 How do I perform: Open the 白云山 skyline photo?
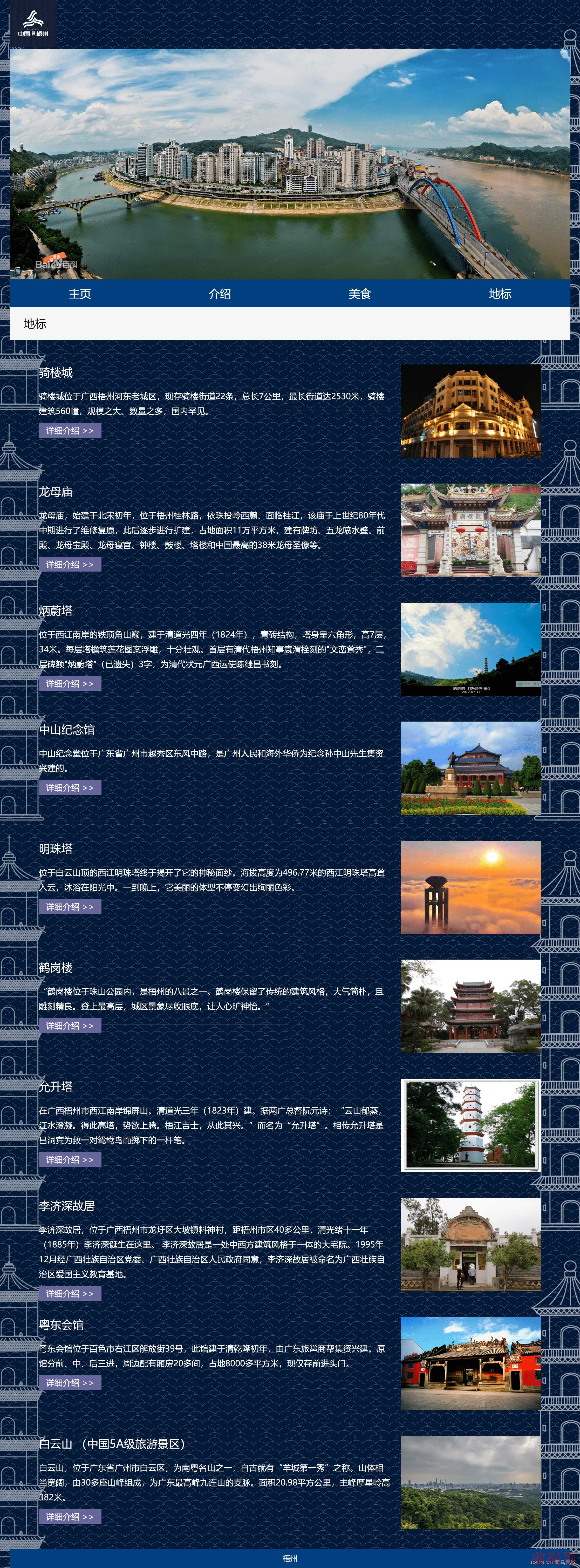point(470,1483)
